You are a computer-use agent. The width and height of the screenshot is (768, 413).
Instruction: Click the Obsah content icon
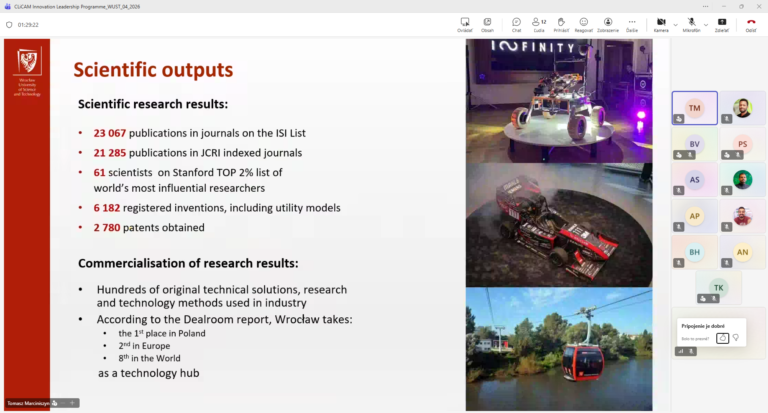(x=487, y=23)
